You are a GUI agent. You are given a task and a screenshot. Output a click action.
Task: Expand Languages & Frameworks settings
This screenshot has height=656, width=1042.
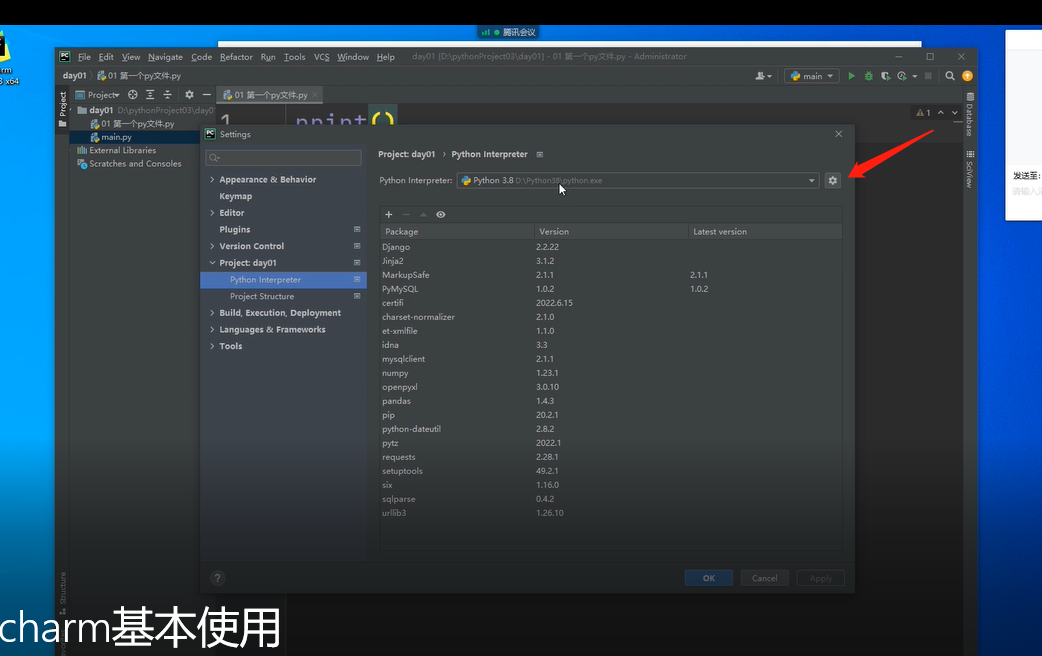(x=212, y=329)
